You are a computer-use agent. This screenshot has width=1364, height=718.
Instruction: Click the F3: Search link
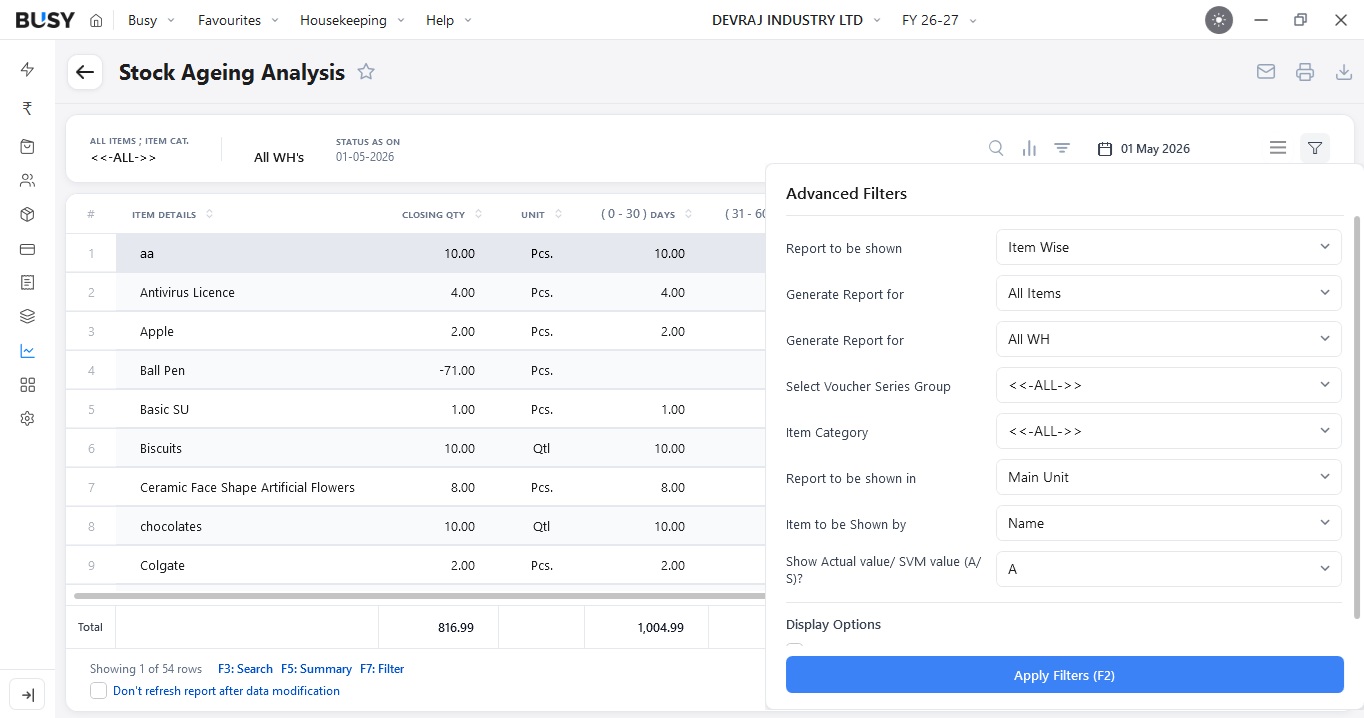click(245, 669)
